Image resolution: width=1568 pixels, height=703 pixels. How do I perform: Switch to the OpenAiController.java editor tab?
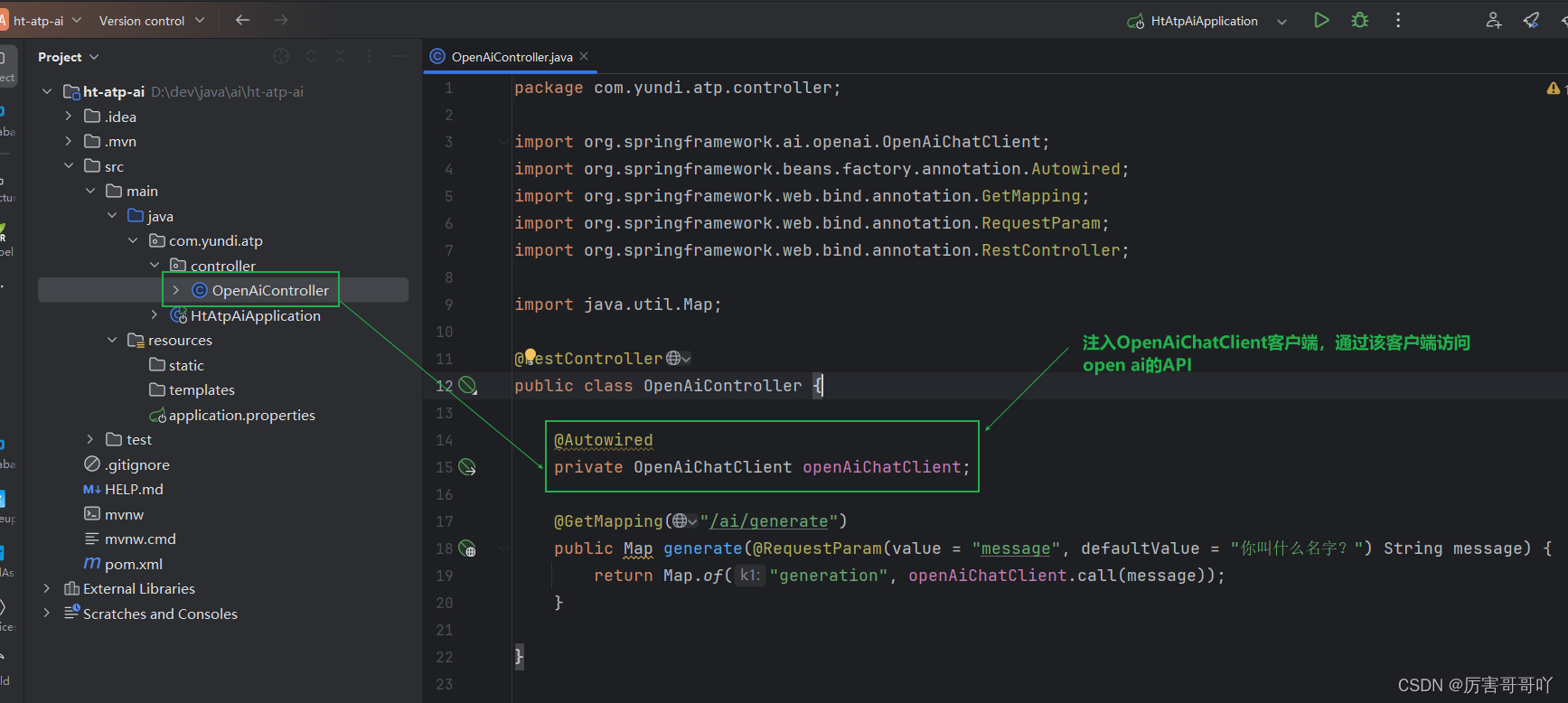pyautogui.click(x=512, y=57)
